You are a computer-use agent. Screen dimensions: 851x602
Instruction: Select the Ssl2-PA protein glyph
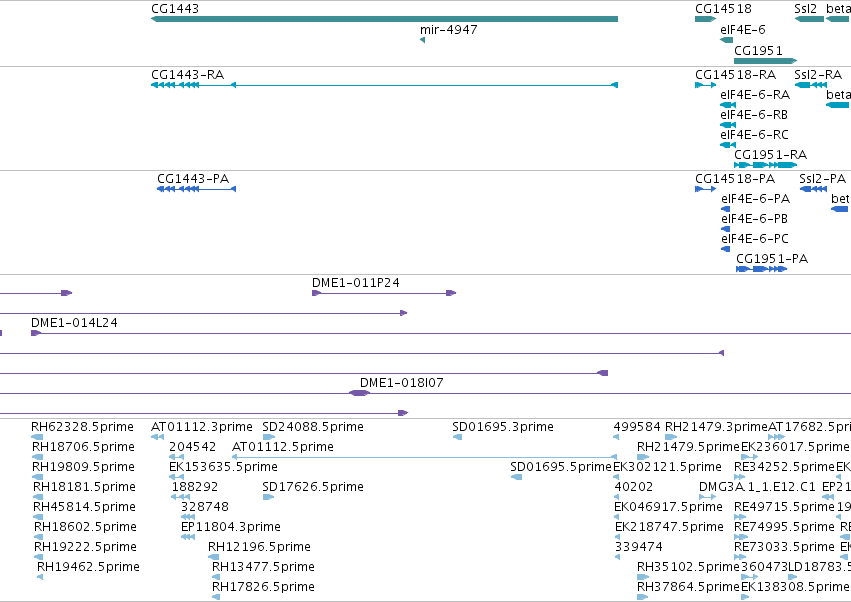(814, 189)
